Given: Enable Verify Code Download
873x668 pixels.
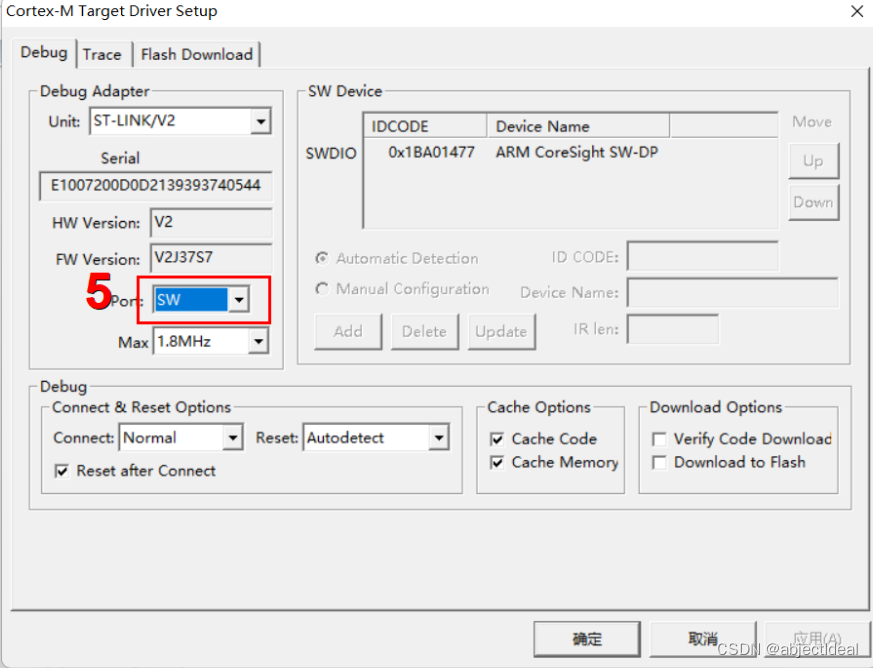Looking at the screenshot, I should point(657,439).
